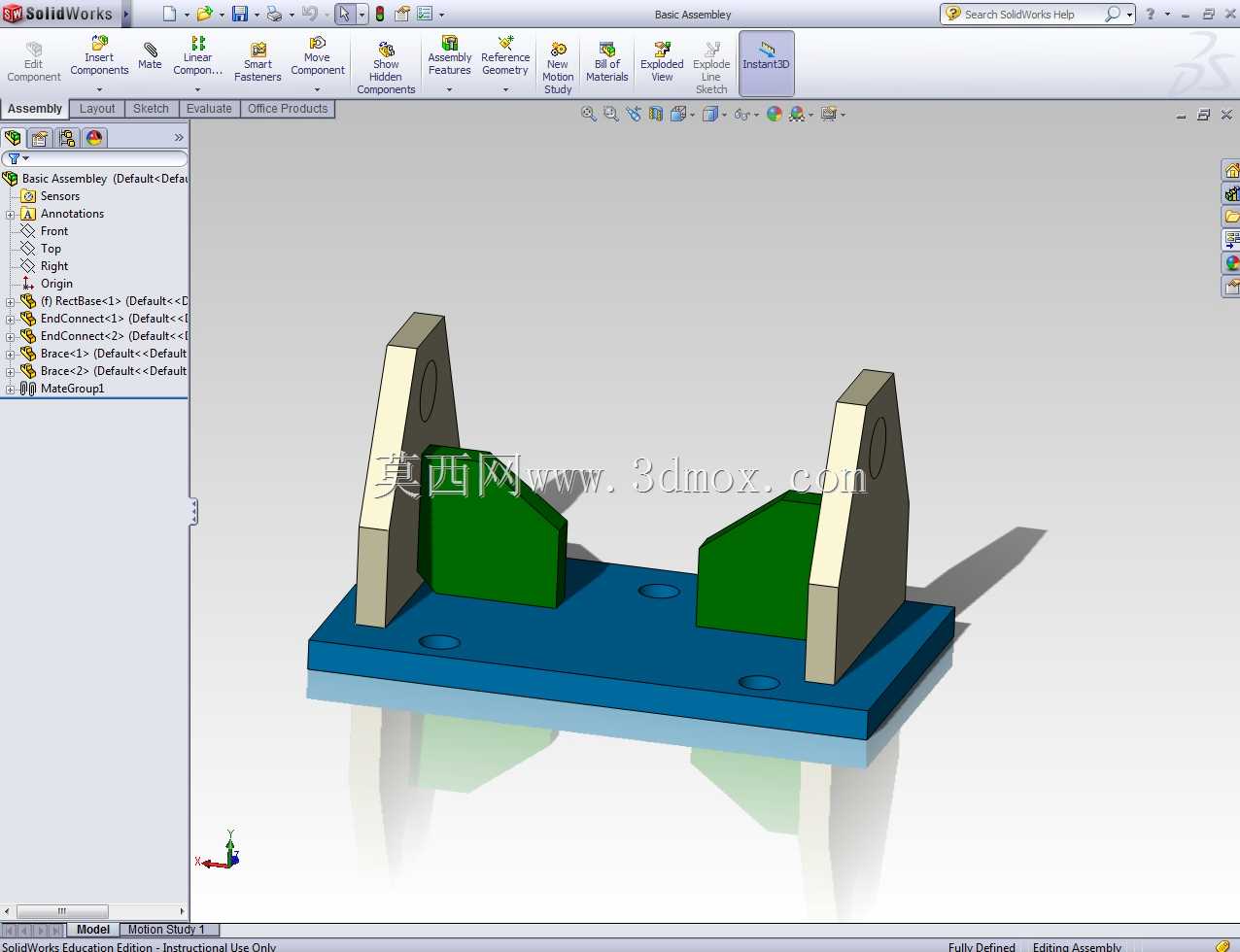Select the Sensors folder

[51, 196]
